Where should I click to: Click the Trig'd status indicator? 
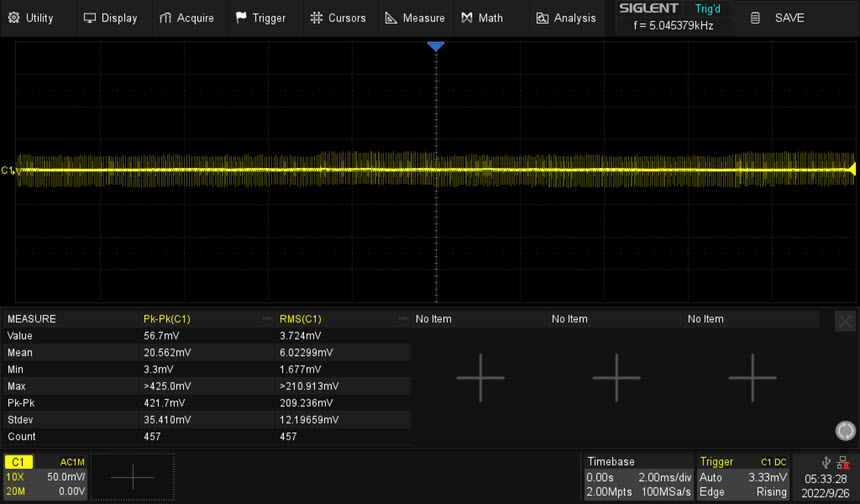point(708,9)
